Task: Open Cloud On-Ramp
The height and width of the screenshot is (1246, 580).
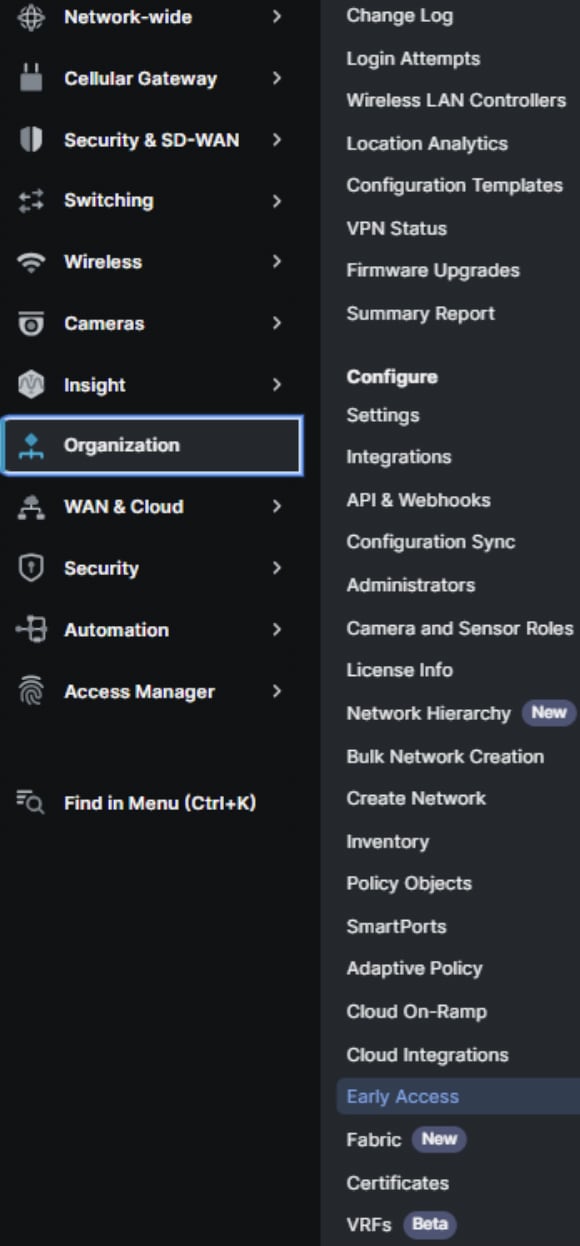Action: pyautogui.click(x=416, y=1012)
